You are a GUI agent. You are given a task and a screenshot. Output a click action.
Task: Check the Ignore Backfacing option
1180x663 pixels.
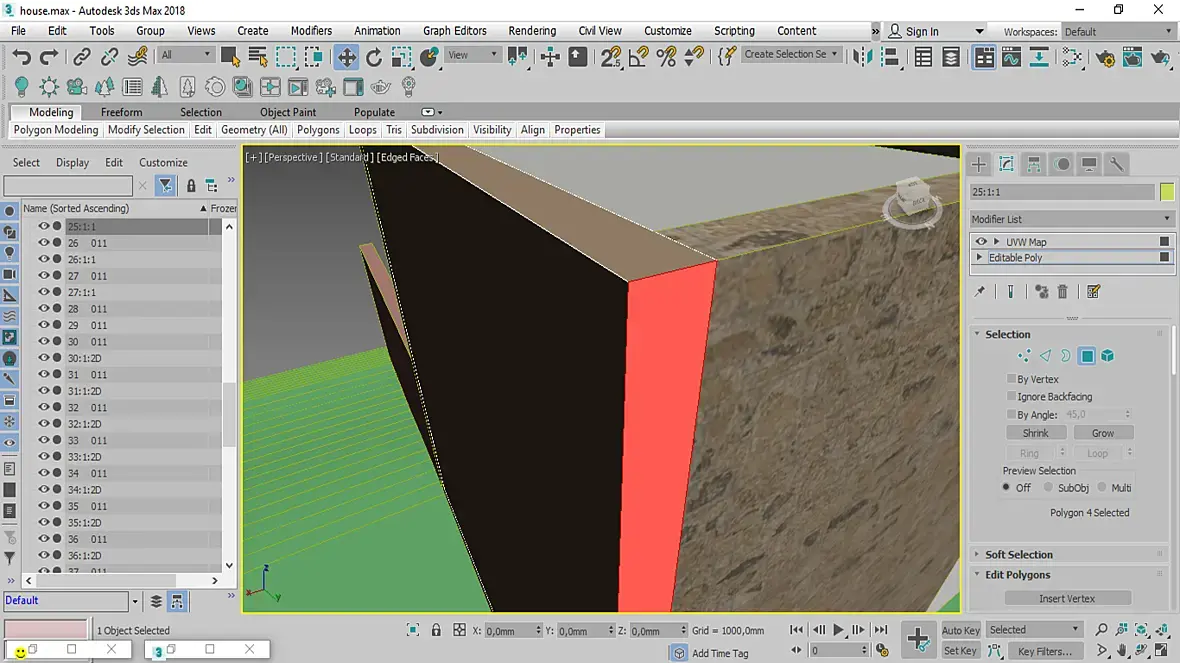point(1011,397)
